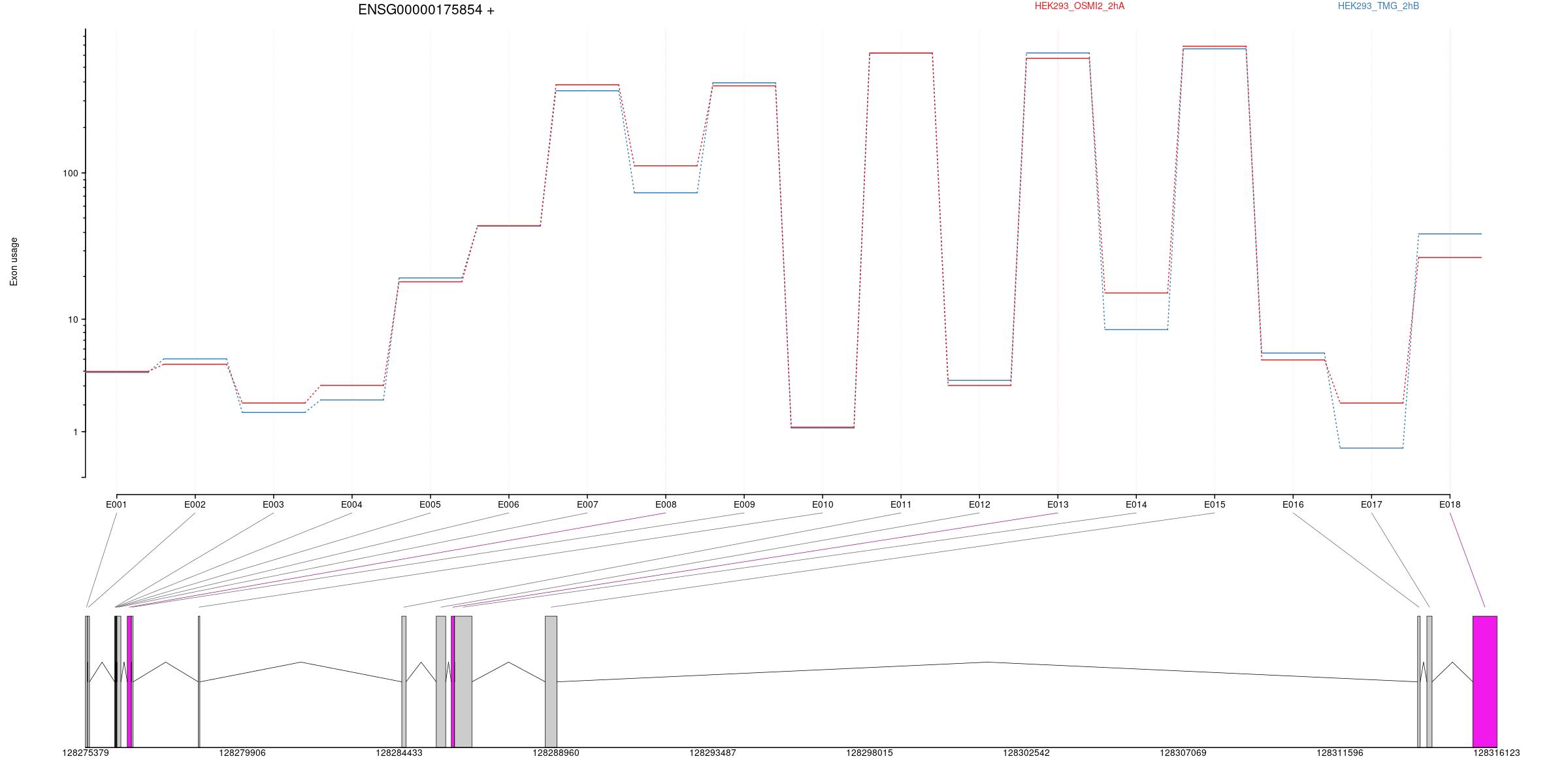
Task: Click the blue line segment above E017
Action: click(1371, 448)
